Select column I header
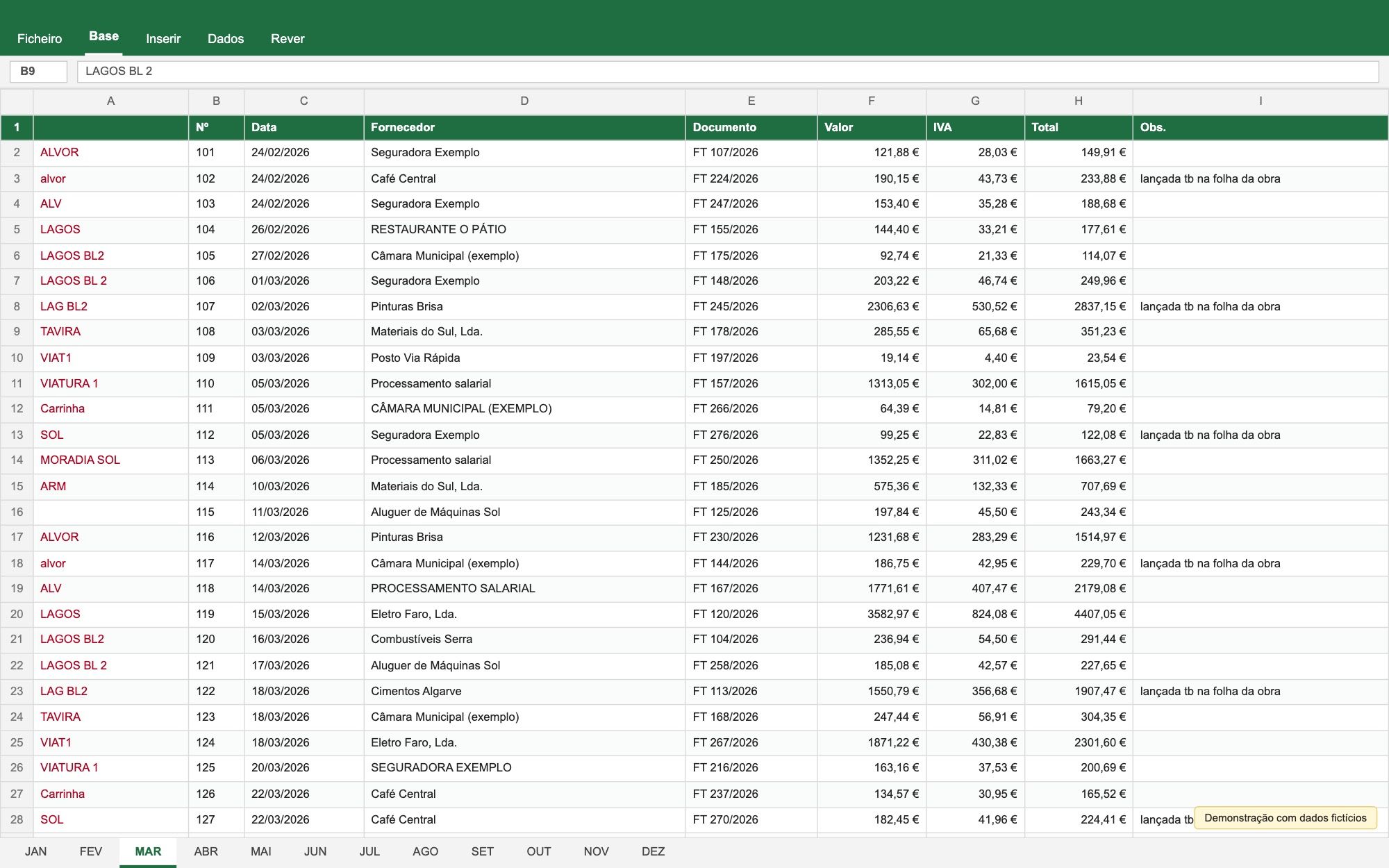Screen dimensions: 1389x868 point(1261,101)
